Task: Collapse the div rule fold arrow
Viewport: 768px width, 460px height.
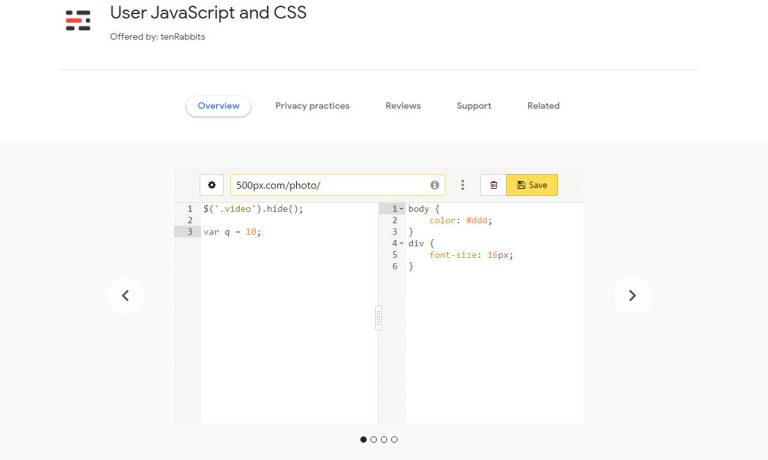Action: pos(402,243)
